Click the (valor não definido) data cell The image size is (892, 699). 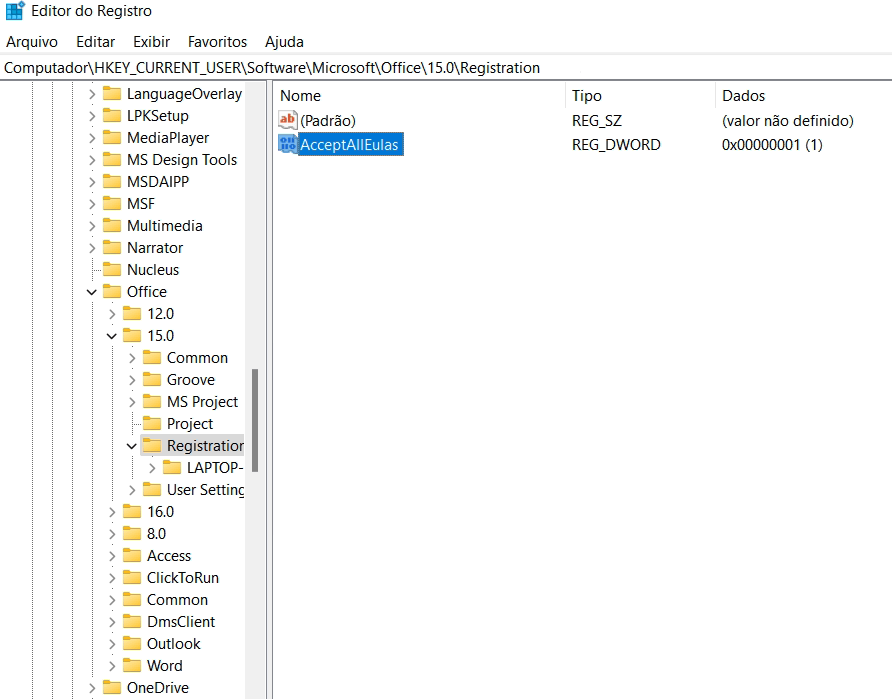[x=787, y=121]
